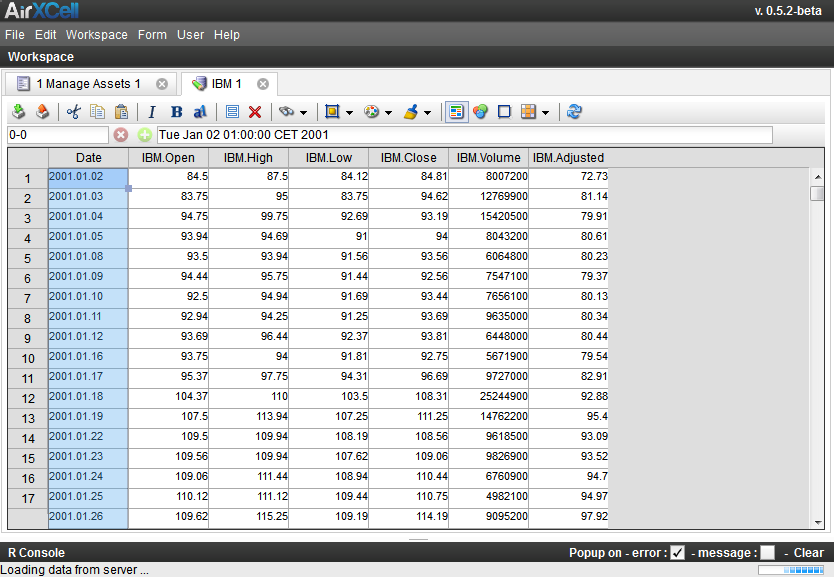This screenshot has height=577, width=834.
Task: Click the red X delete icon
Action: point(255,112)
